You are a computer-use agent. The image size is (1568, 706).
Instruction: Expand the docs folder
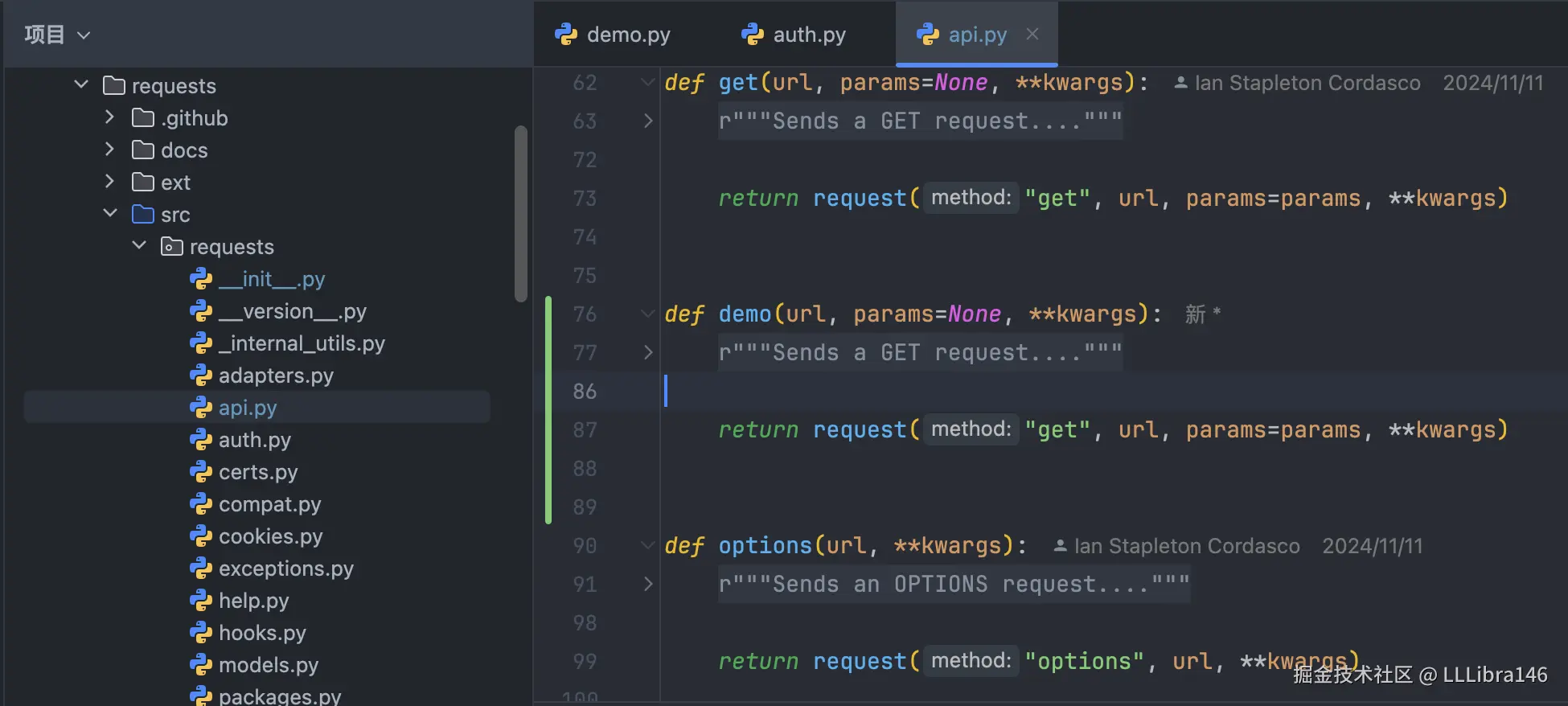[x=110, y=150]
